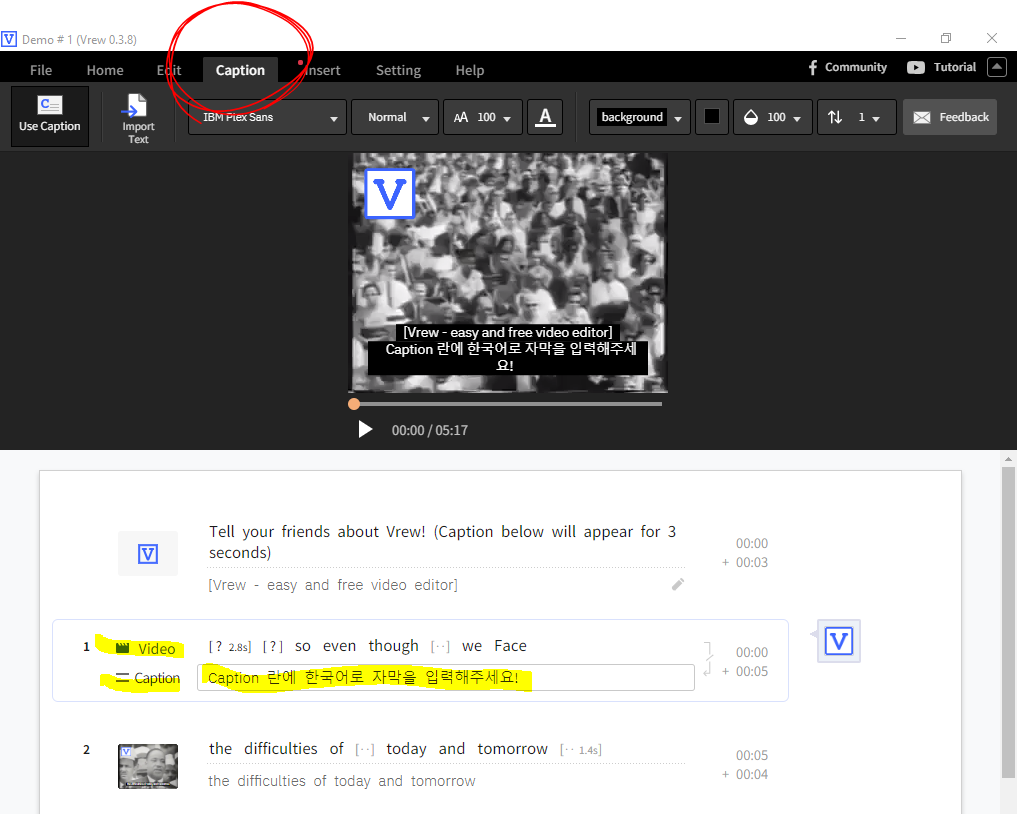The height and width of the screenshot is (814, 1017).
Task: Click the '+ 00:03' duration of intro clip
Action: coord(745,562)
